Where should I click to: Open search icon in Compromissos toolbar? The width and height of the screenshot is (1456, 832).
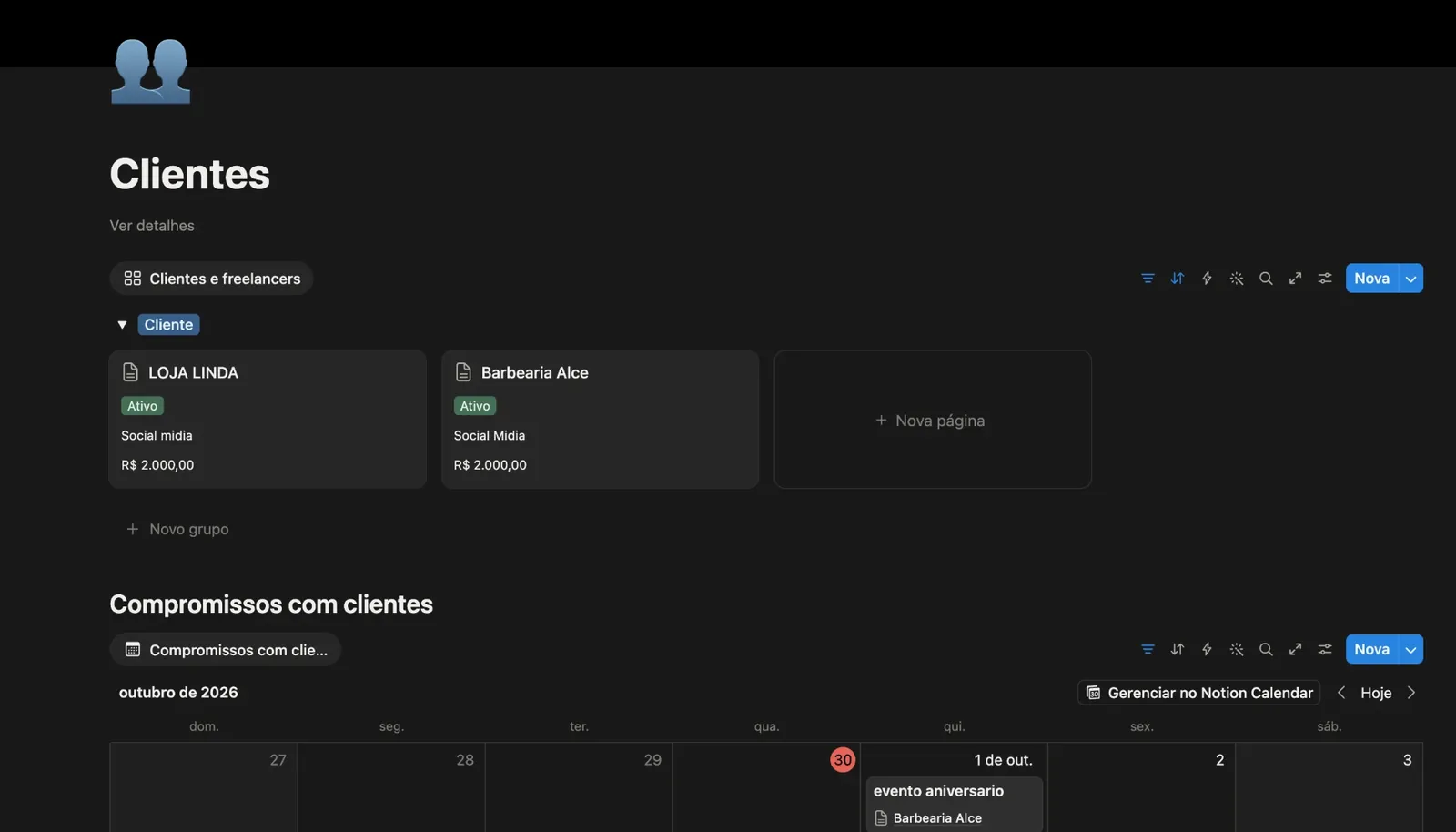pyautogui.click(x=1266, y=649)
